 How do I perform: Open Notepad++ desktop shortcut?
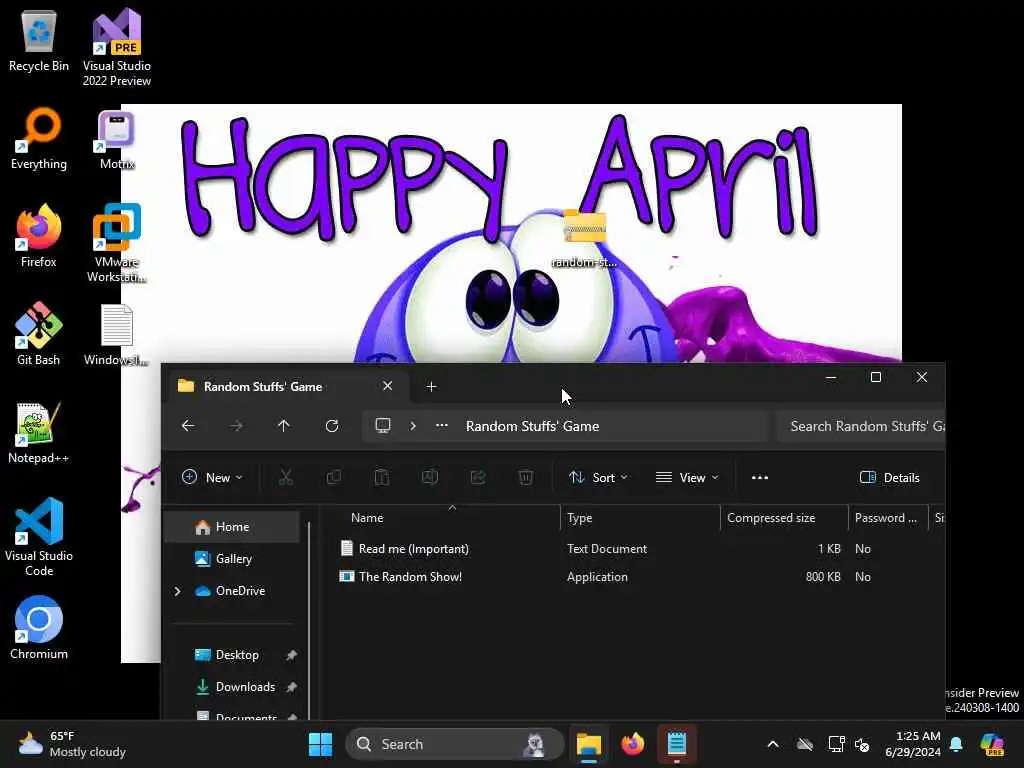[x=39, y=432]
